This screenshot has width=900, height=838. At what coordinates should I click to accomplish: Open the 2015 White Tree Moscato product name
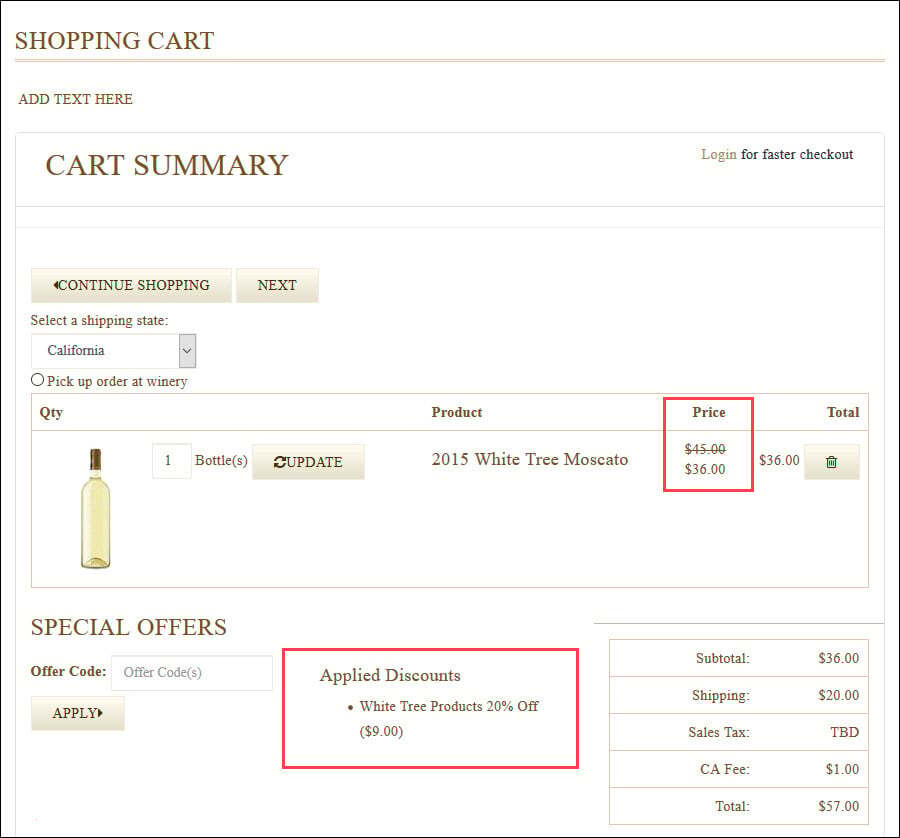coord(530,459)
